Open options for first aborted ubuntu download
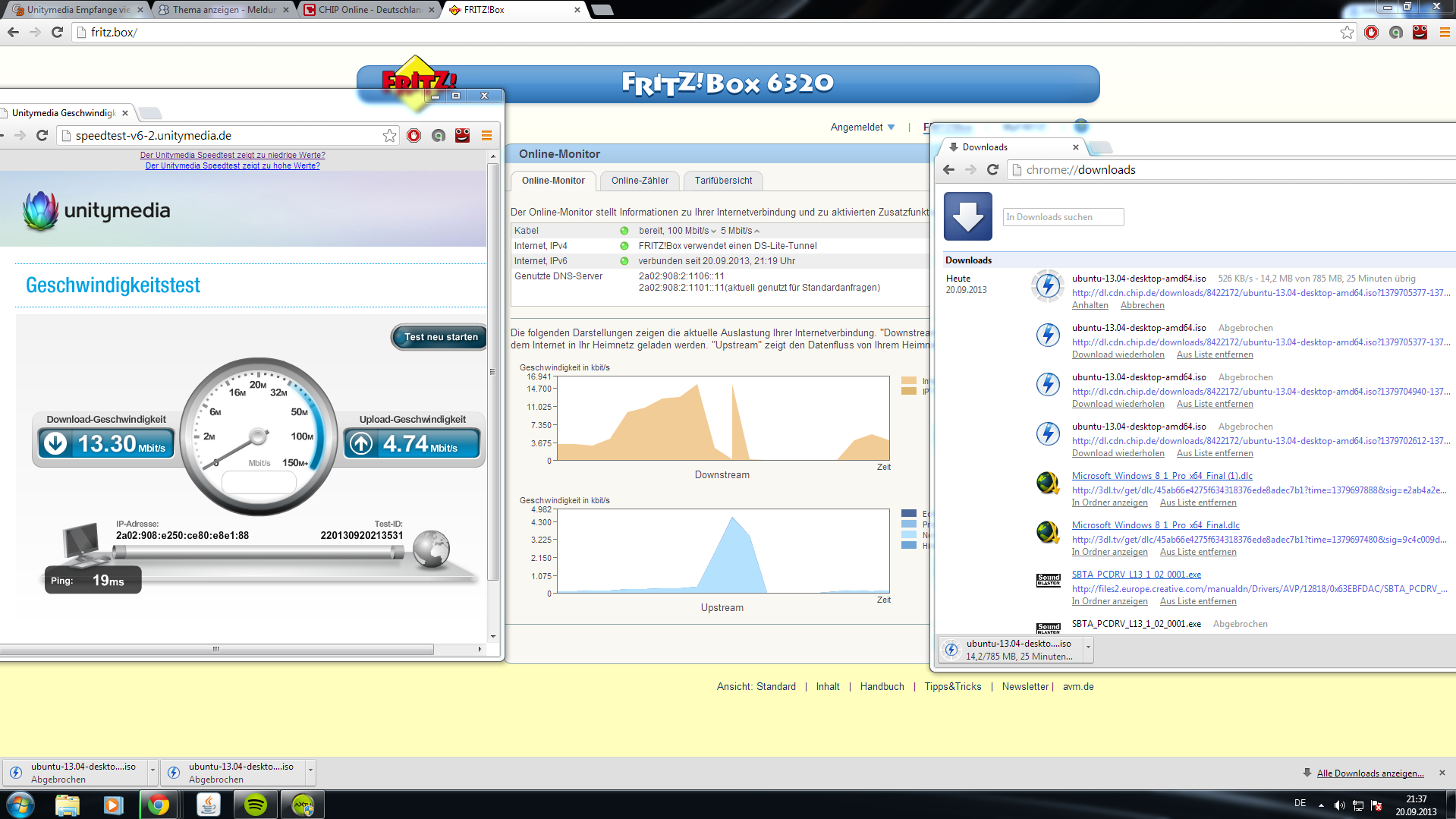Screen dimensions: 1456x819 pos(153,772)
